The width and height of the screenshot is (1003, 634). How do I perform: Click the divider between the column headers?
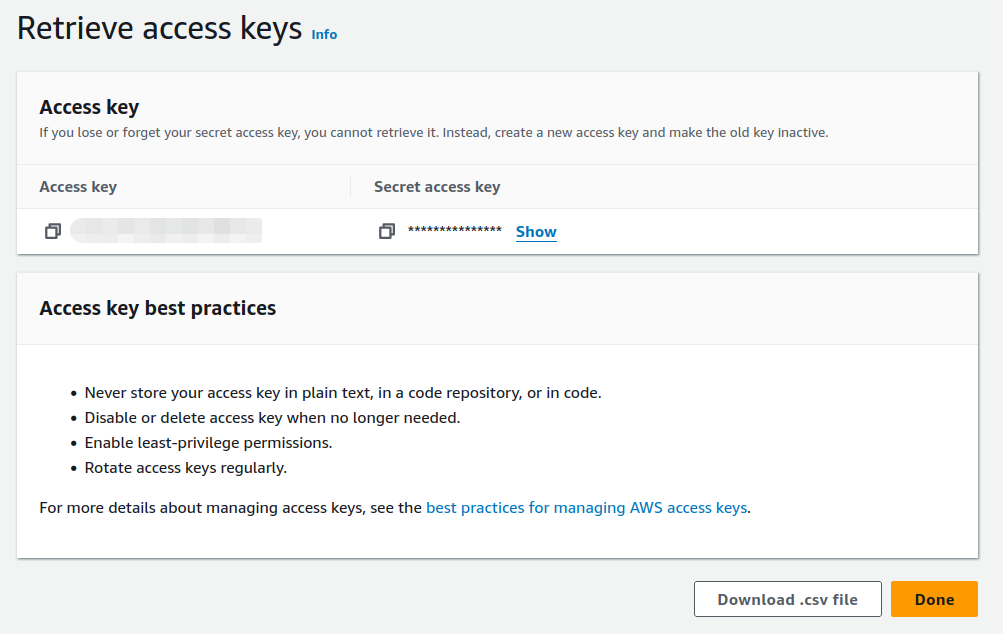pos(351,187)
